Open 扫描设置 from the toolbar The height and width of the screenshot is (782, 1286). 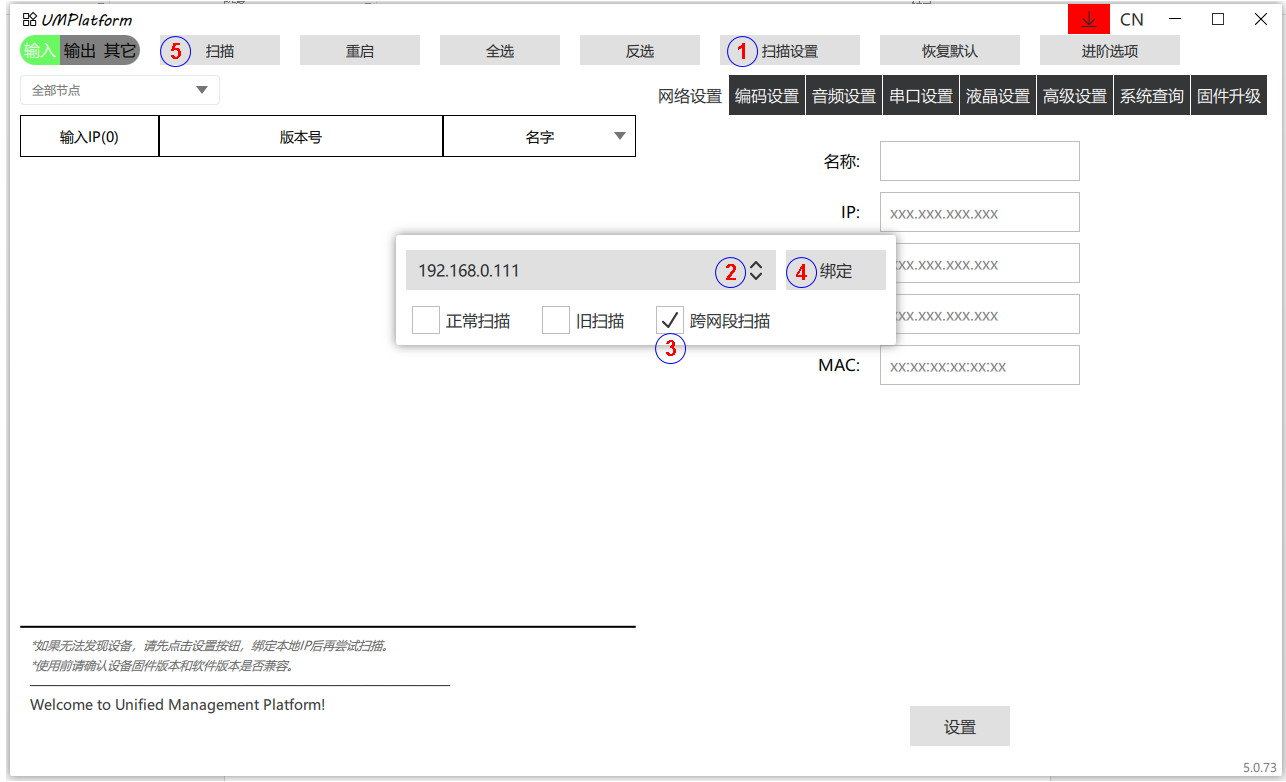(790, 51)
